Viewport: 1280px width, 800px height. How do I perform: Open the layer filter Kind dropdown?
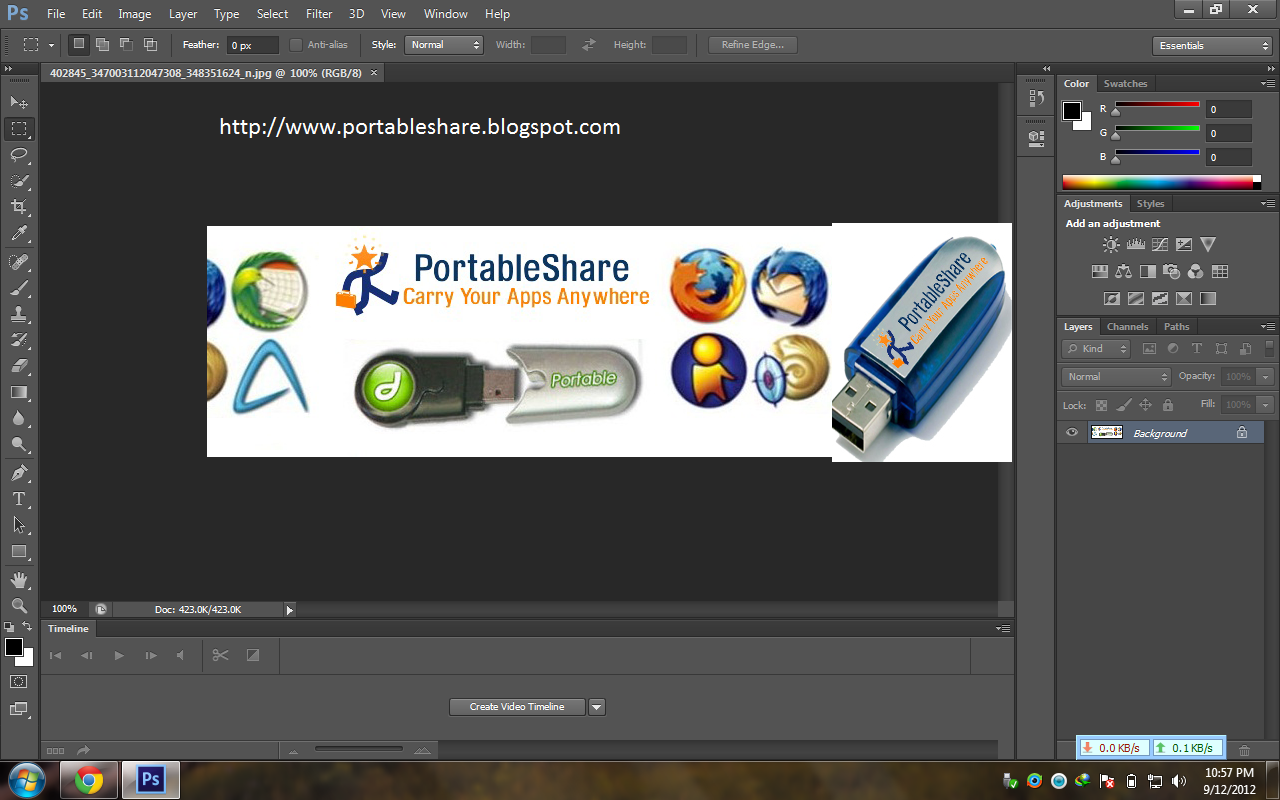1096,349
